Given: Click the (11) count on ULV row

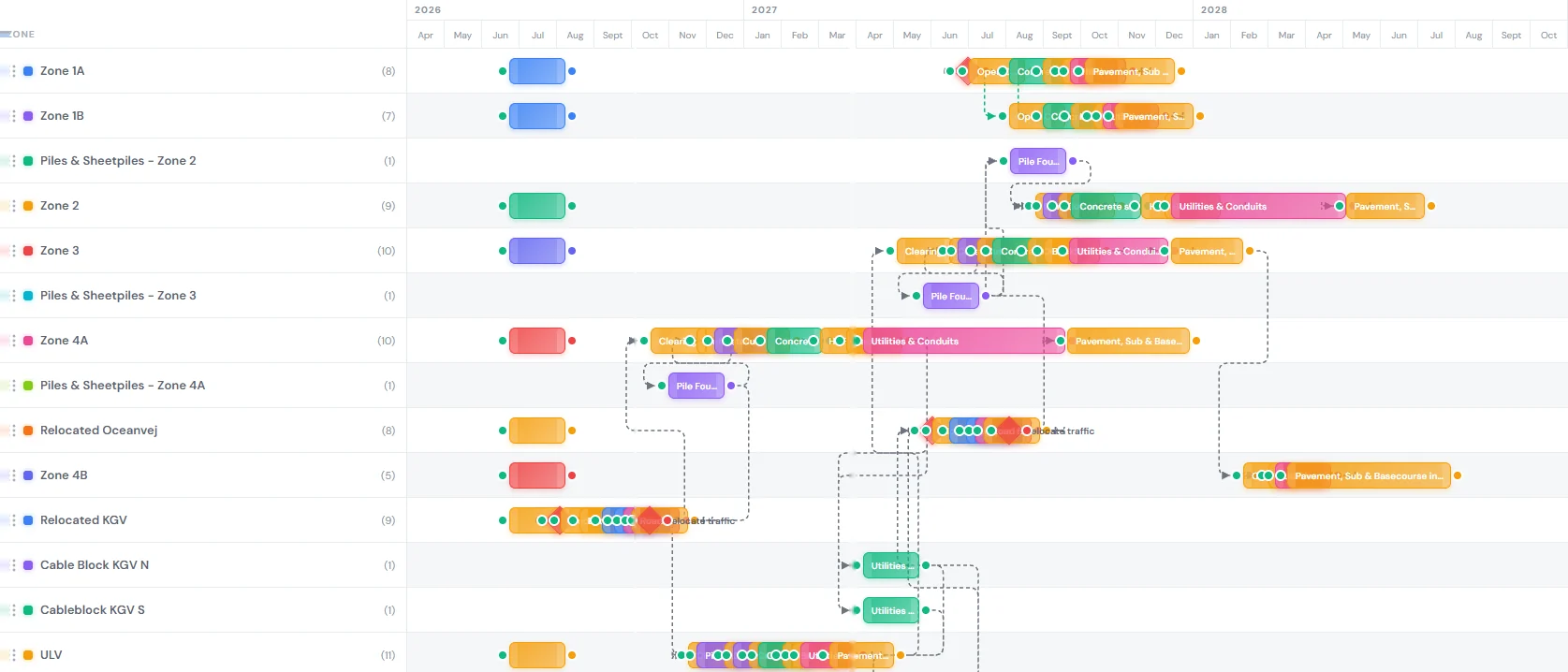Looking at the screenshot, I should [388, 655].
